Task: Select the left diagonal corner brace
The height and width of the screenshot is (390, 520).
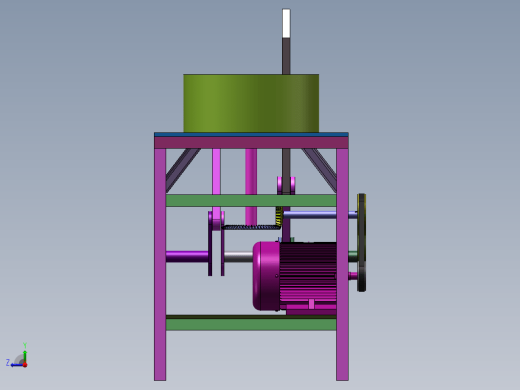Action: [182, 170]
